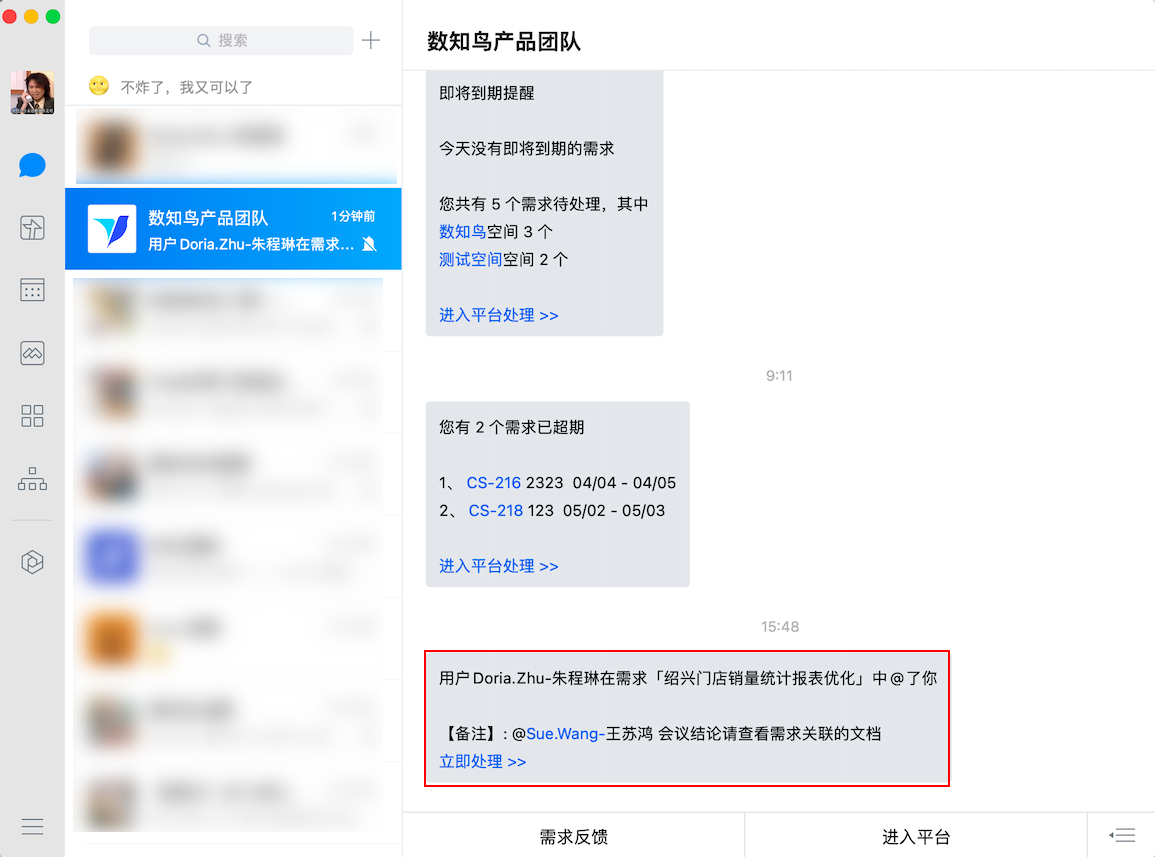Click the user profile avatar photo
The width and height of the screenshot is (1155, 857).
32,92
